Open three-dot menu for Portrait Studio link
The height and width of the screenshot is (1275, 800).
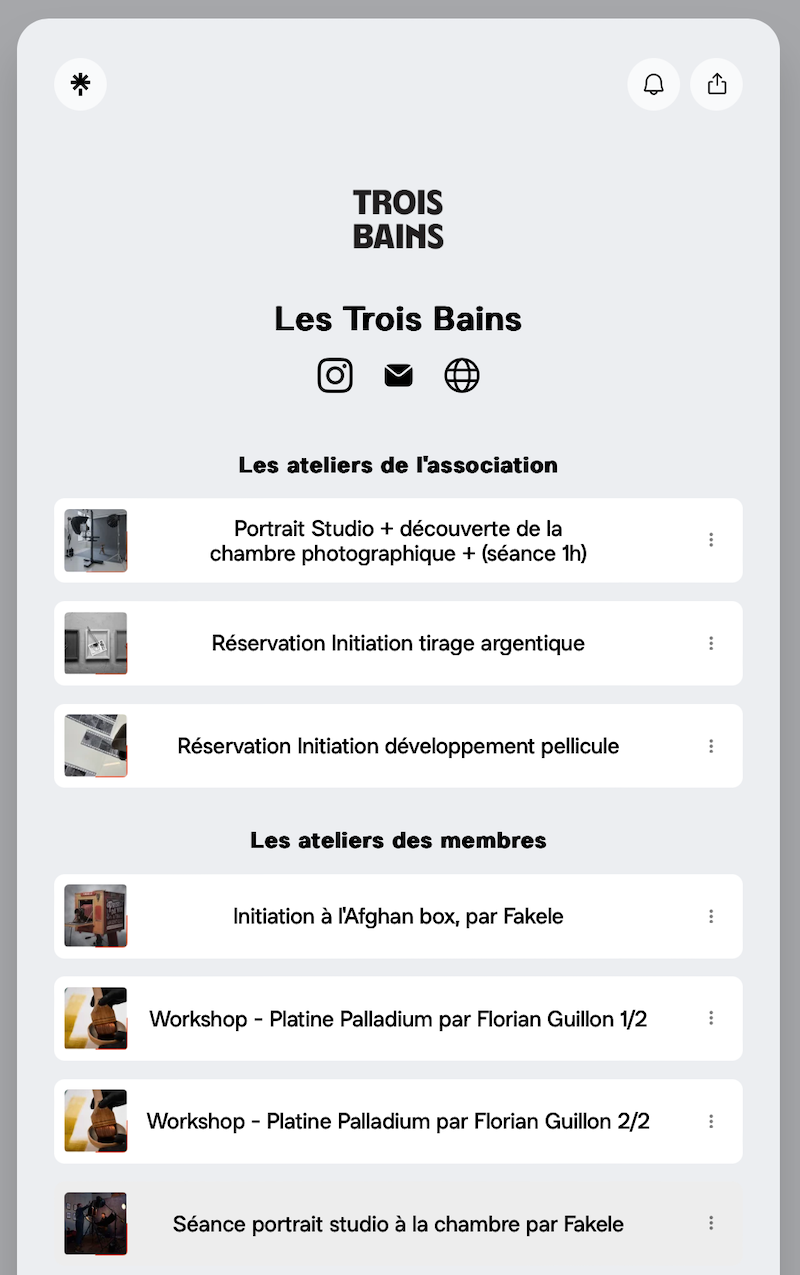click(x=711, y=540)
